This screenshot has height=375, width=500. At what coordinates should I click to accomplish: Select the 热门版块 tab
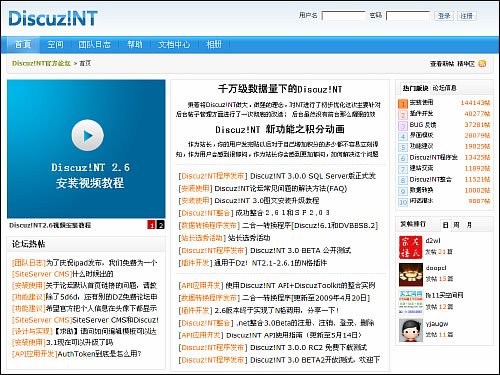click(415, 88)
